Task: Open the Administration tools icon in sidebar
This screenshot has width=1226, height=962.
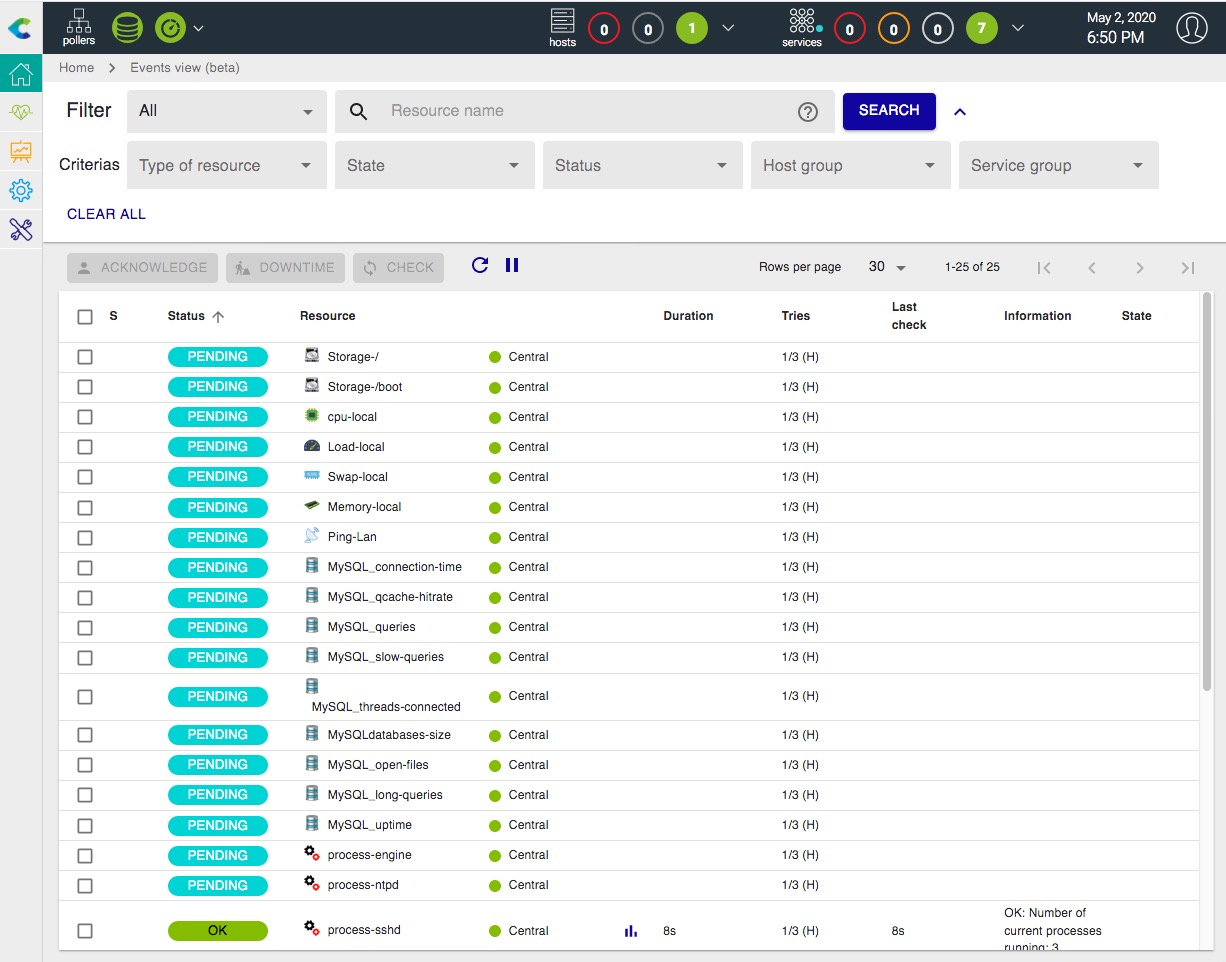Action: pyautogui.click(x=21, y=229)
